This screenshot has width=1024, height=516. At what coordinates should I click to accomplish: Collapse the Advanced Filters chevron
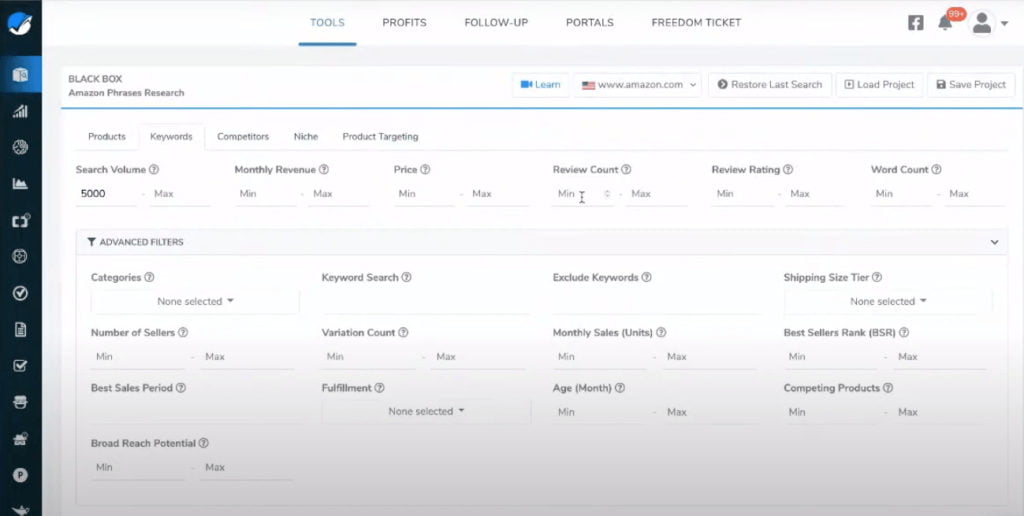[994, 242]
